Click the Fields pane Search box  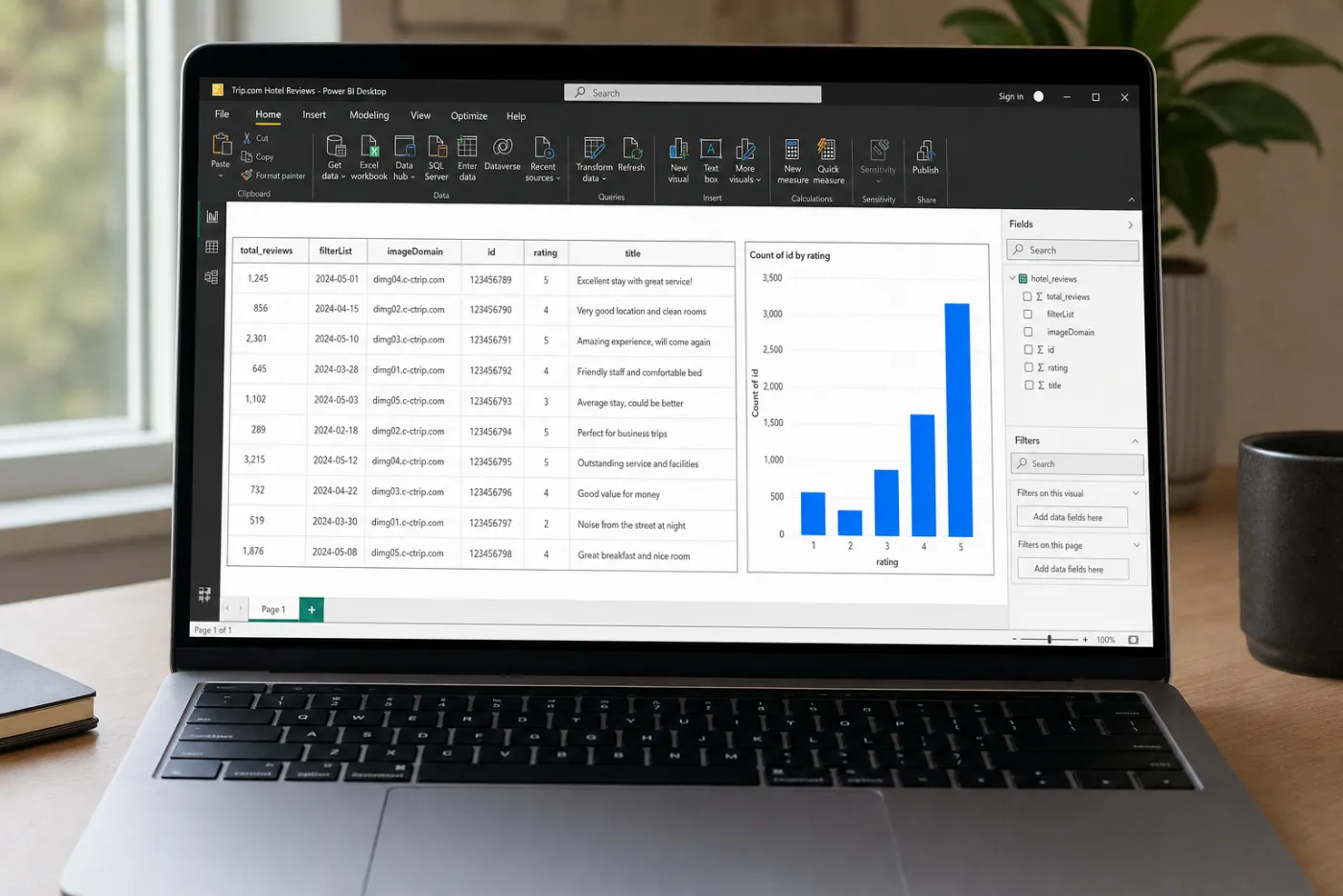(x=1072, y=250)
